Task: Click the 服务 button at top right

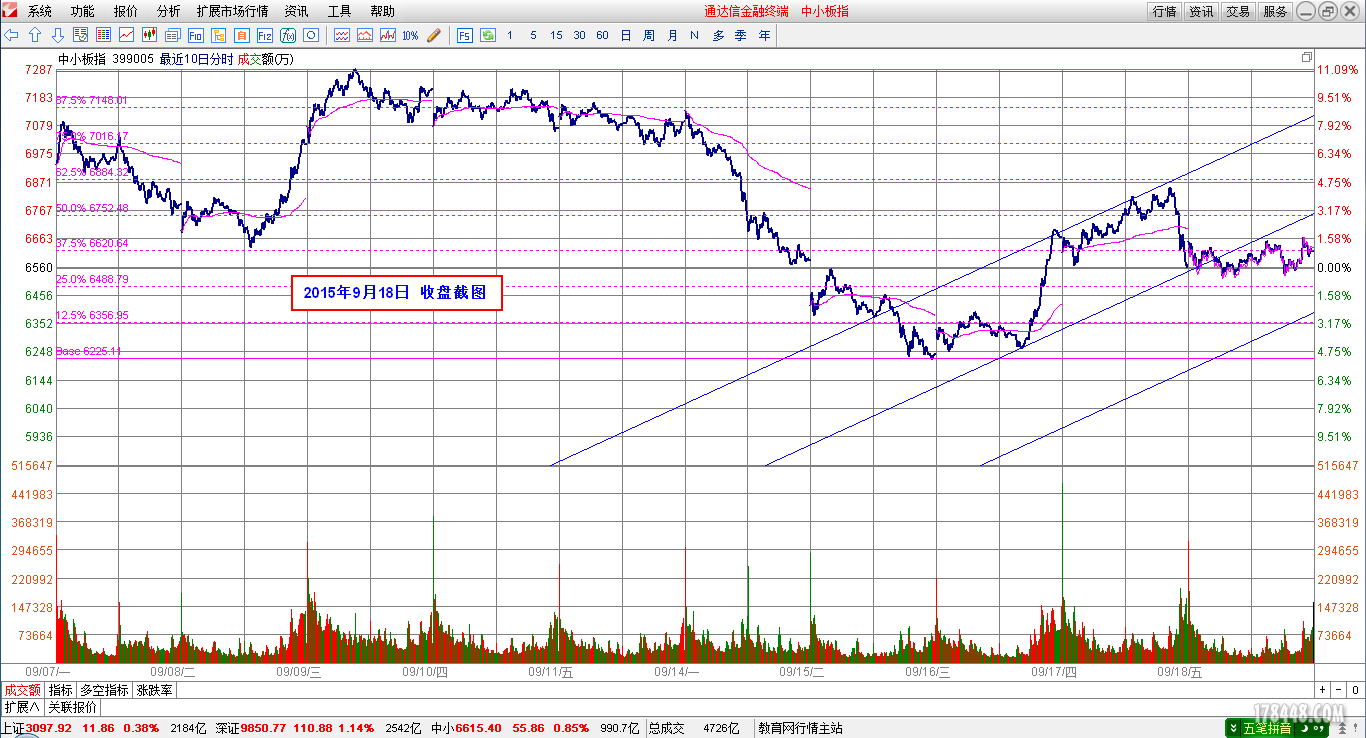Action: point(1275,11)
